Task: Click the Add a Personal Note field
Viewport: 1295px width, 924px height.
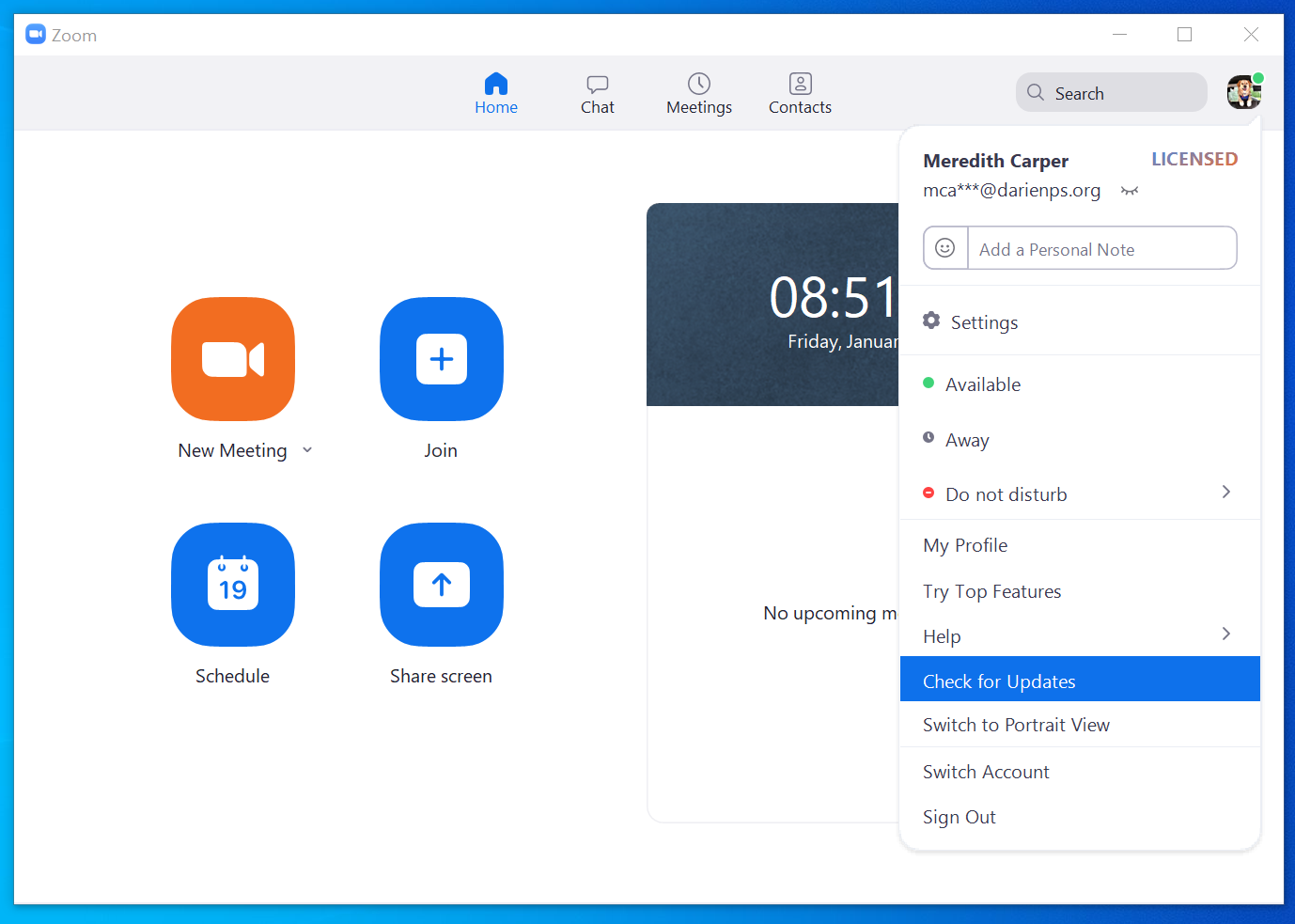Action: point(1101,249)
